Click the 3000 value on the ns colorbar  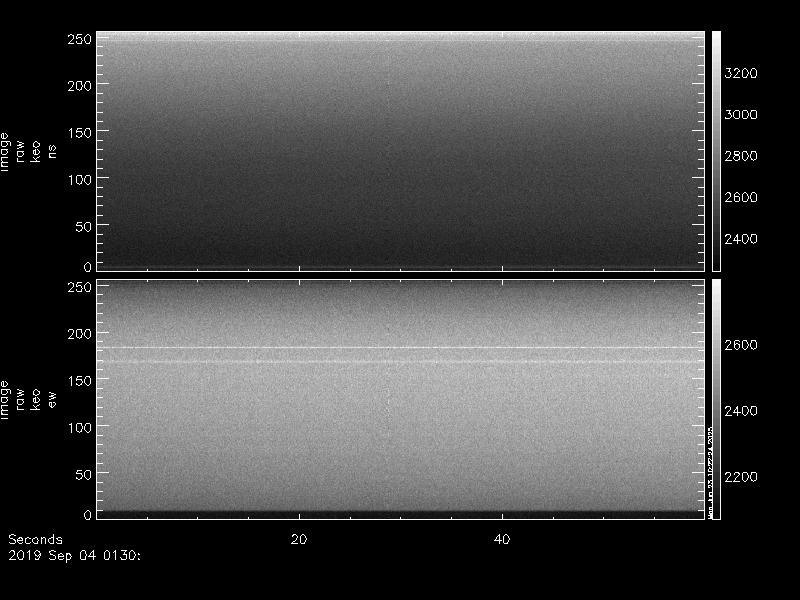[x=741, y=114]
